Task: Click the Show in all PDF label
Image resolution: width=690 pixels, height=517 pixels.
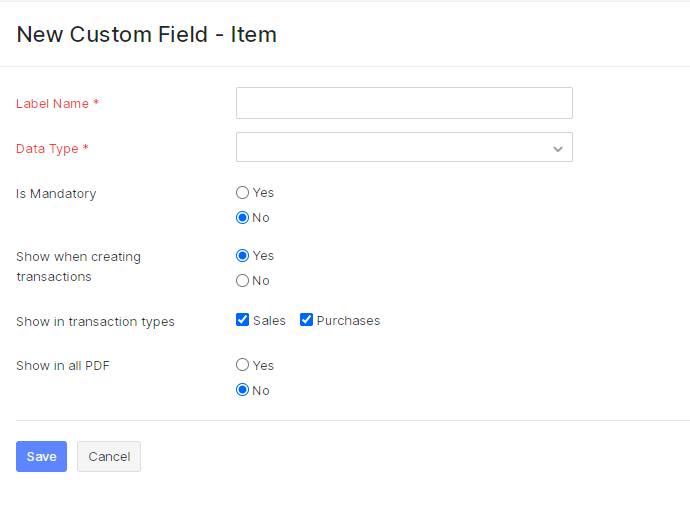Action: tap(63, 366)
